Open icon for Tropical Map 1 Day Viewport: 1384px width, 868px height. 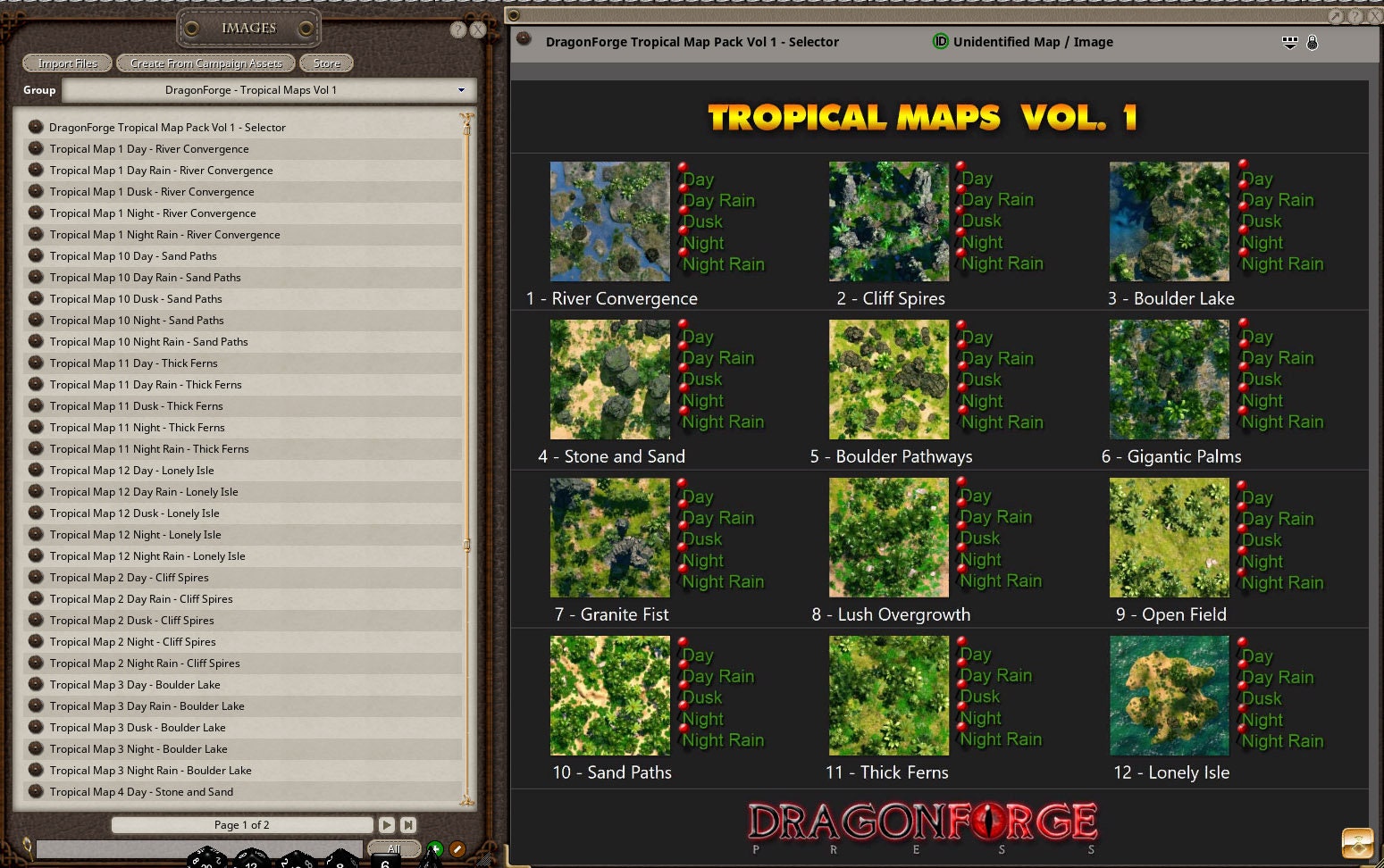(x=36, y=148)
